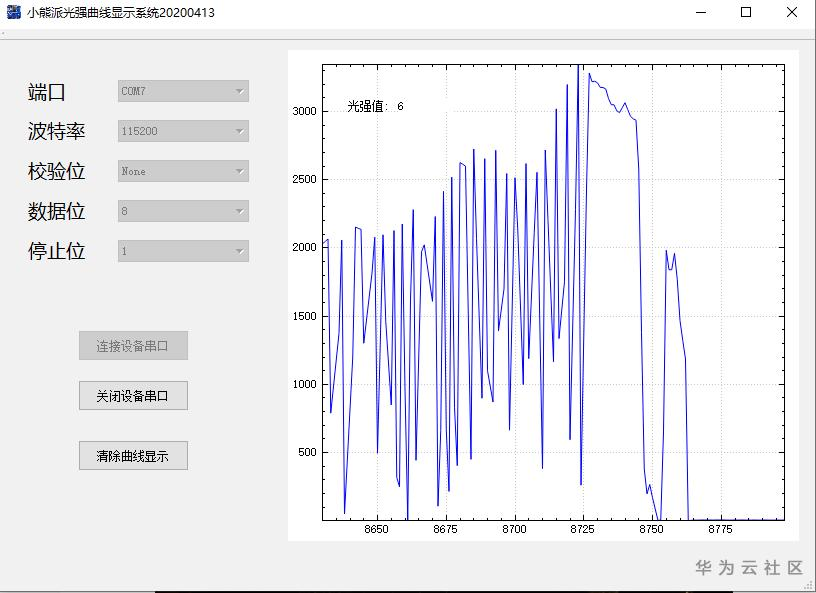The image size is (816, 593).
Task: Open the 端口 COM7 dropdown
Action: [183, 91]
